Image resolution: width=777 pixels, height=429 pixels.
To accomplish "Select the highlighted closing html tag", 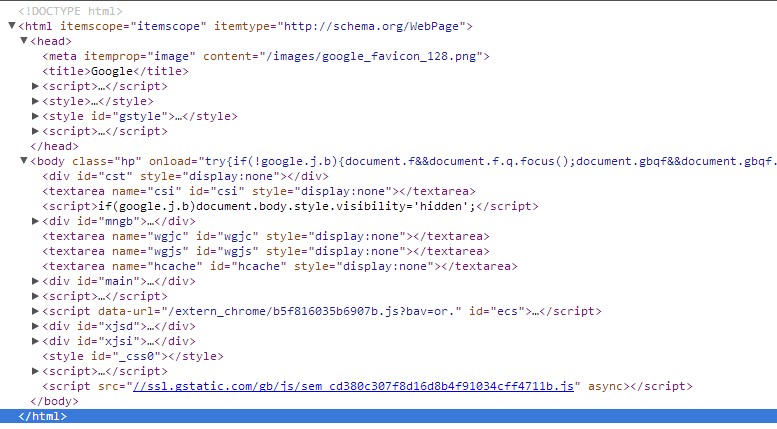I will pos(388,416).
